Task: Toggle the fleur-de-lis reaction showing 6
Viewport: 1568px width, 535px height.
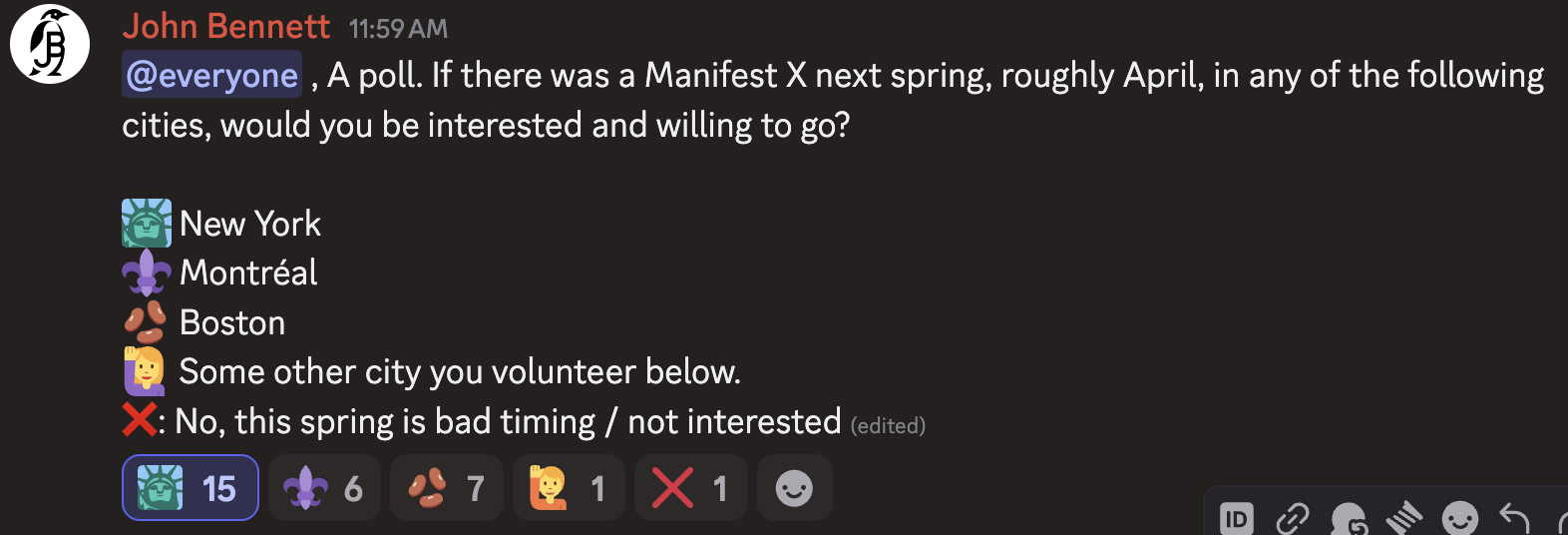Action: coord(324,488)
